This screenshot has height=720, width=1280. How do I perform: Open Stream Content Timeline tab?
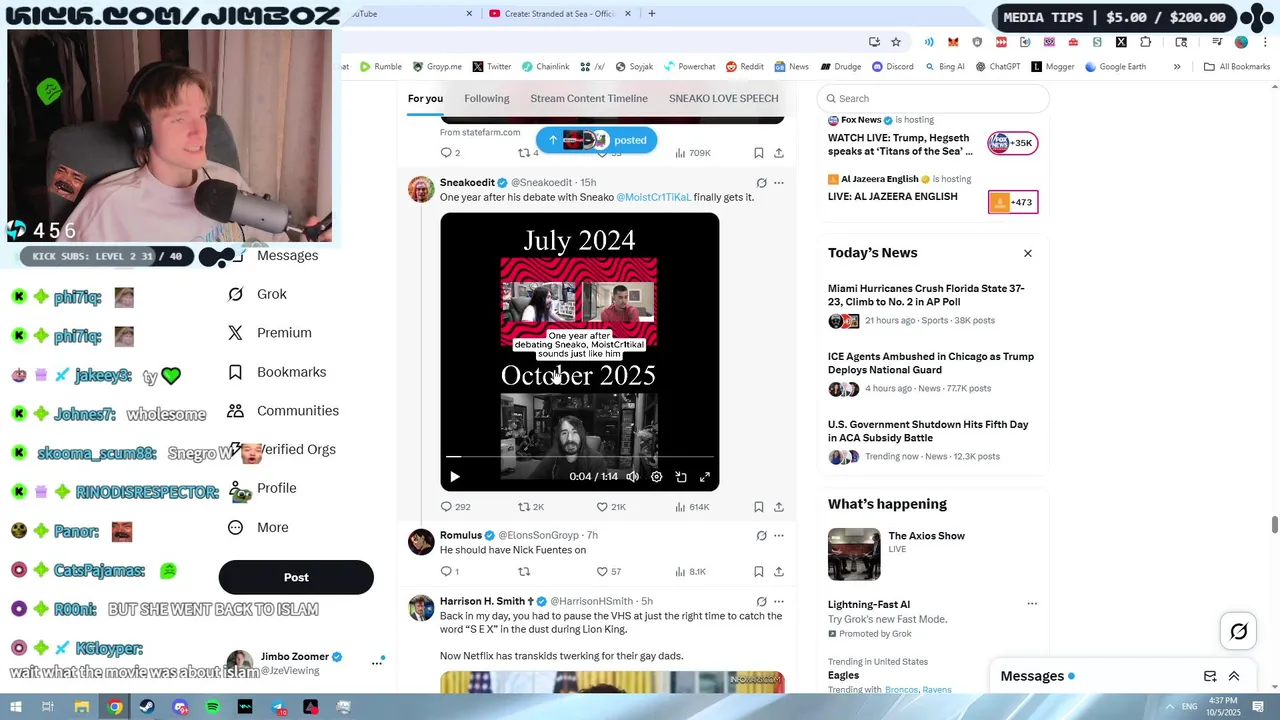[x=589, y=98]
